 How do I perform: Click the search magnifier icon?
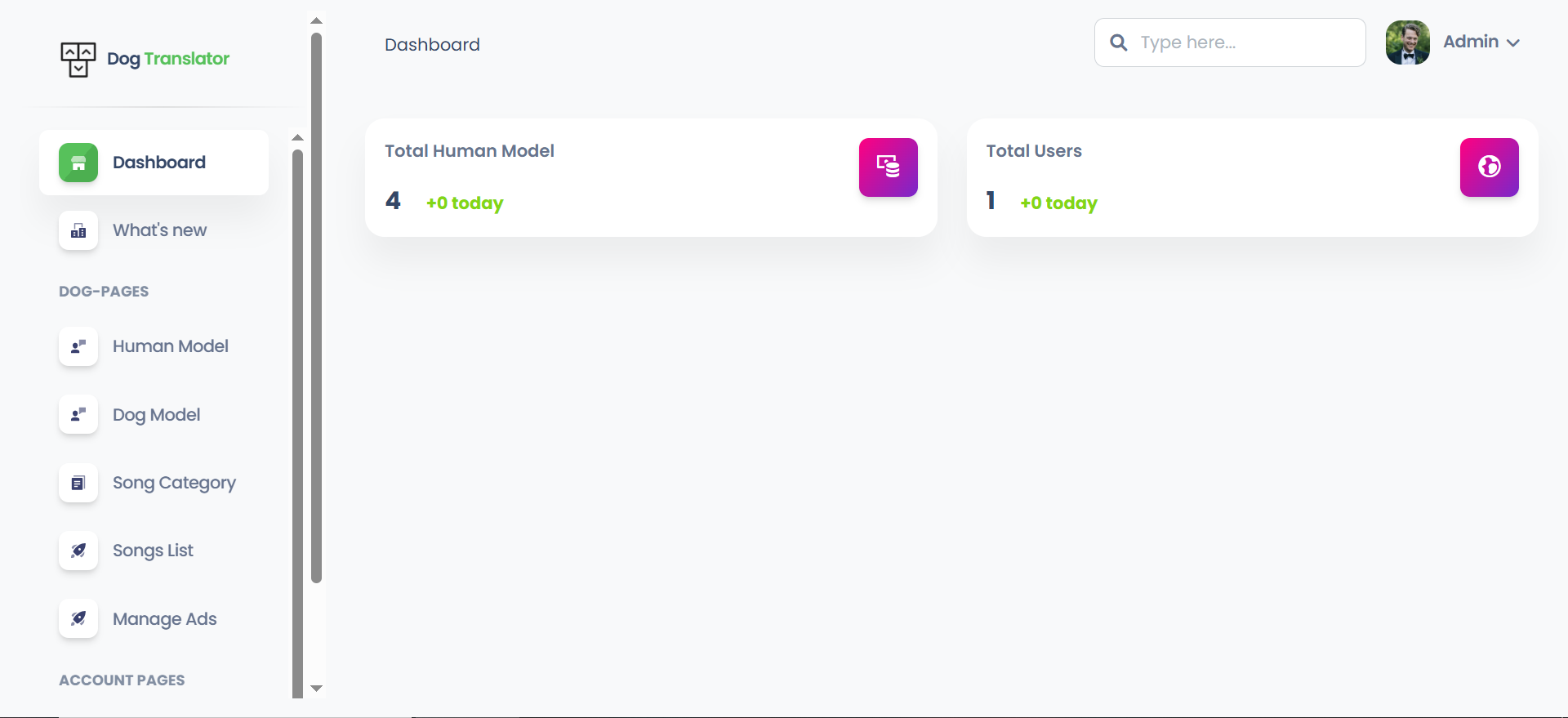click(x=1119, y=42)
